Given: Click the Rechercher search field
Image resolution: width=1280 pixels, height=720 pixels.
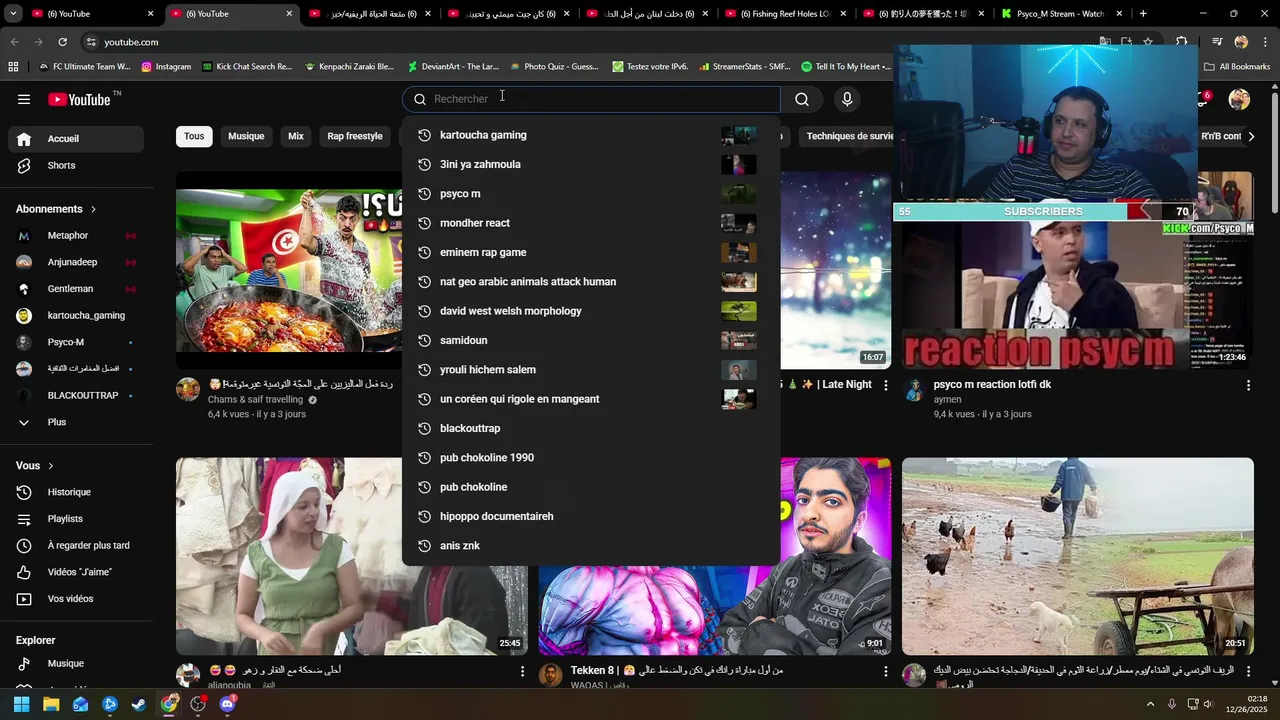Looking at the screenshot, I should pyautogui.click(x=591, y=99).
